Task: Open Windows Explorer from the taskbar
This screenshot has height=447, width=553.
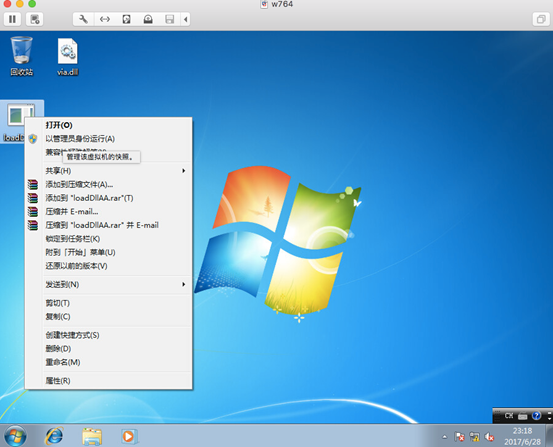Action: (92, 436)
